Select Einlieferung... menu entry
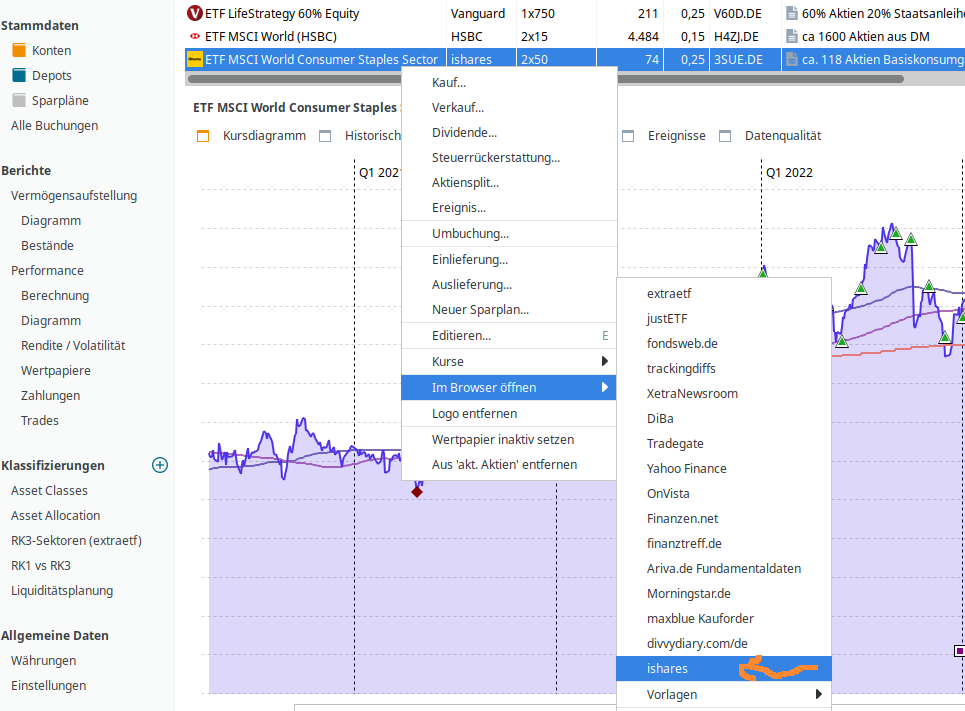The height and width of the screenshot is (711, 965). tap(508, 260)
